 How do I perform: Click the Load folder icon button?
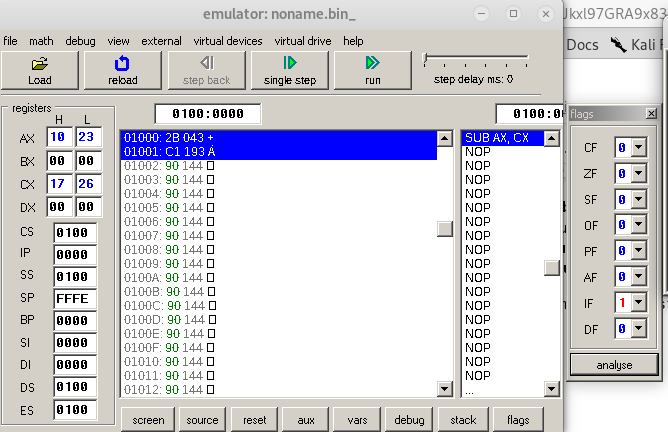40,64
